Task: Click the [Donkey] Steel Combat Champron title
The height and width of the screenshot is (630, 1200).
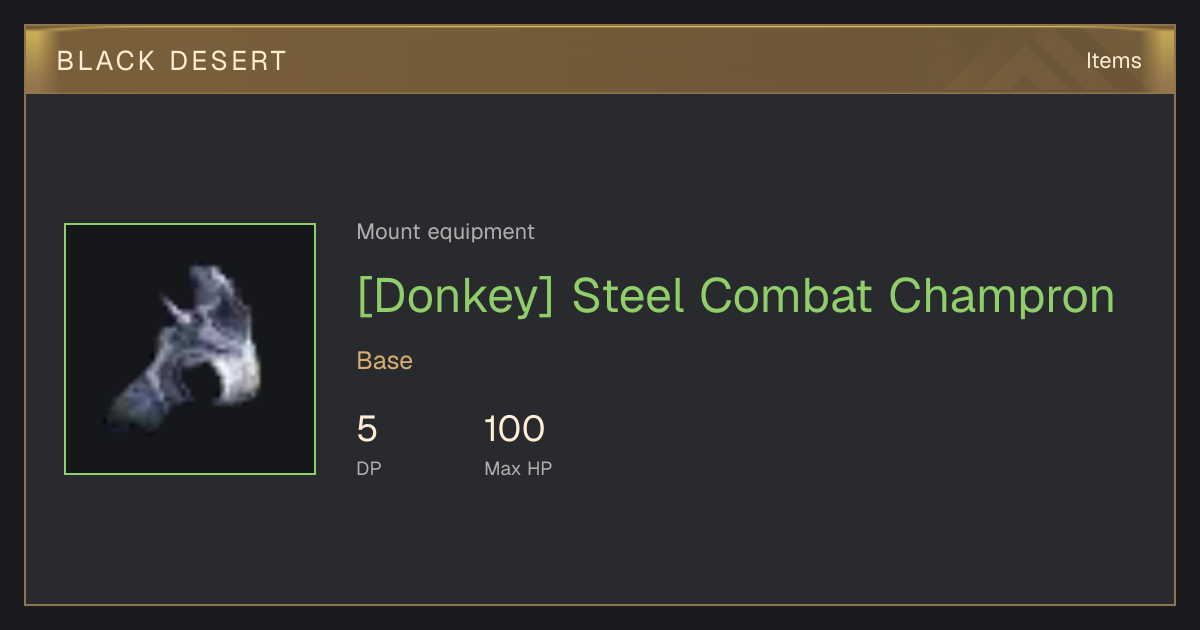Action: tap(735, 296)
